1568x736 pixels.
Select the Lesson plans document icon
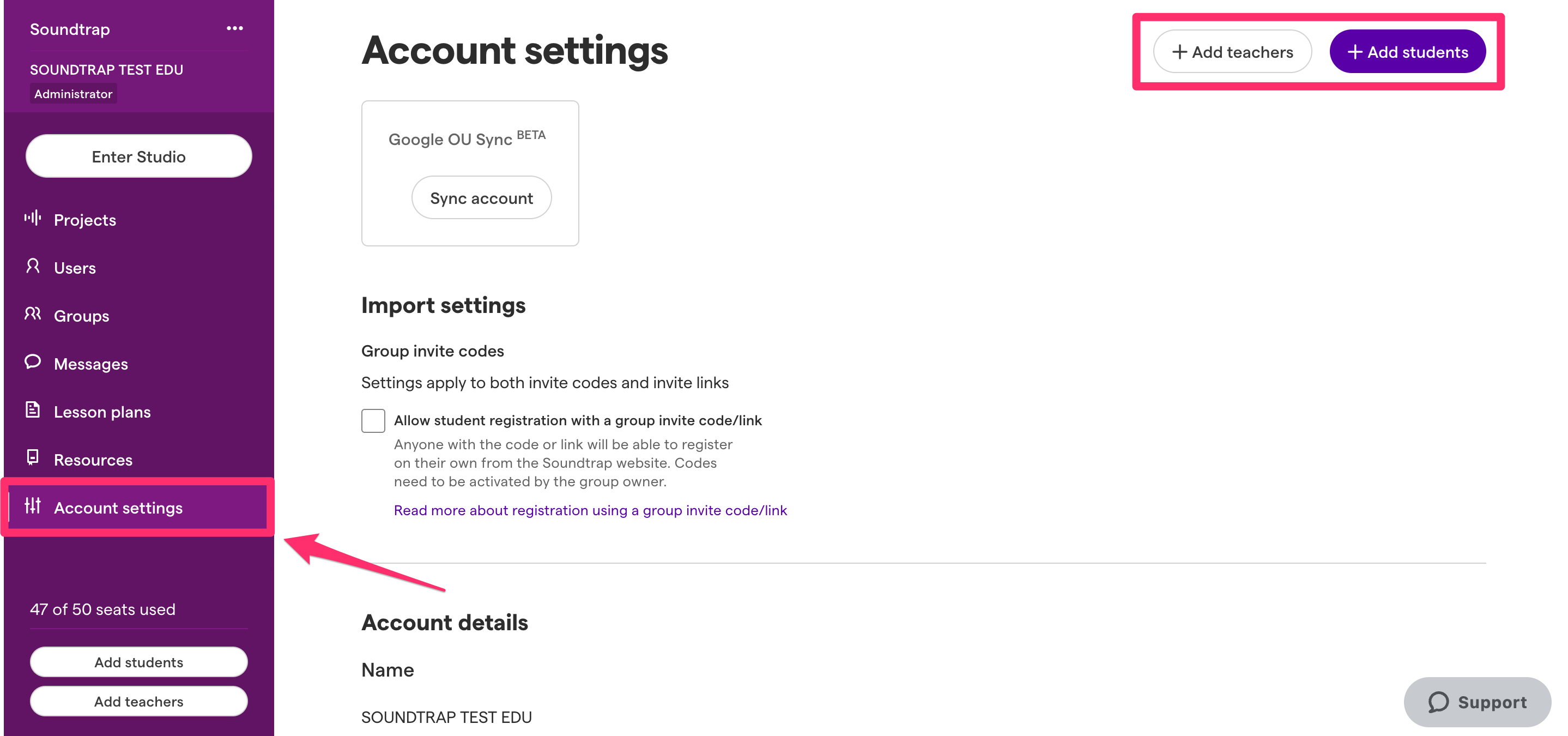(x=33, y=411)
